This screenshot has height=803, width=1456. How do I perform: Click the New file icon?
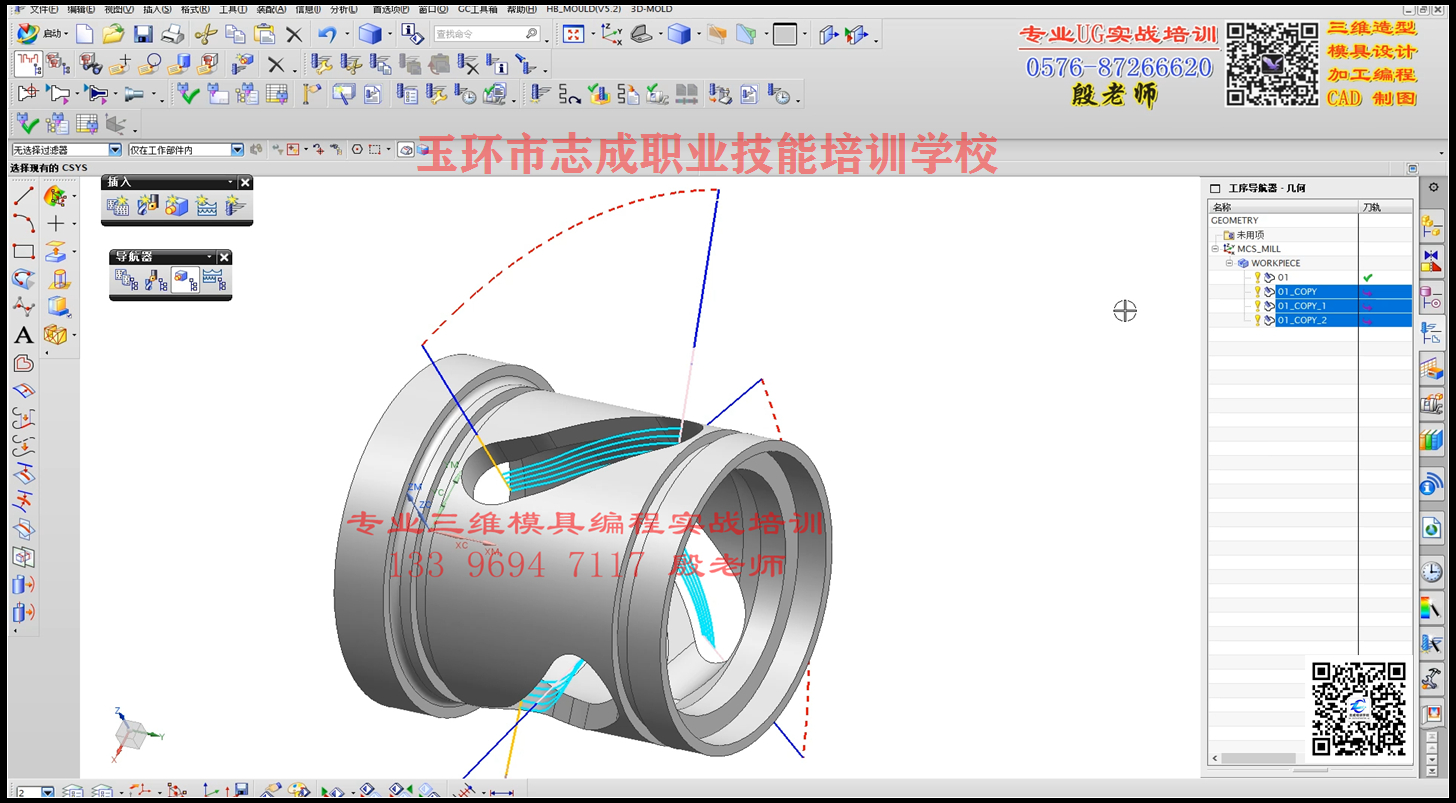tap(84, 34)
